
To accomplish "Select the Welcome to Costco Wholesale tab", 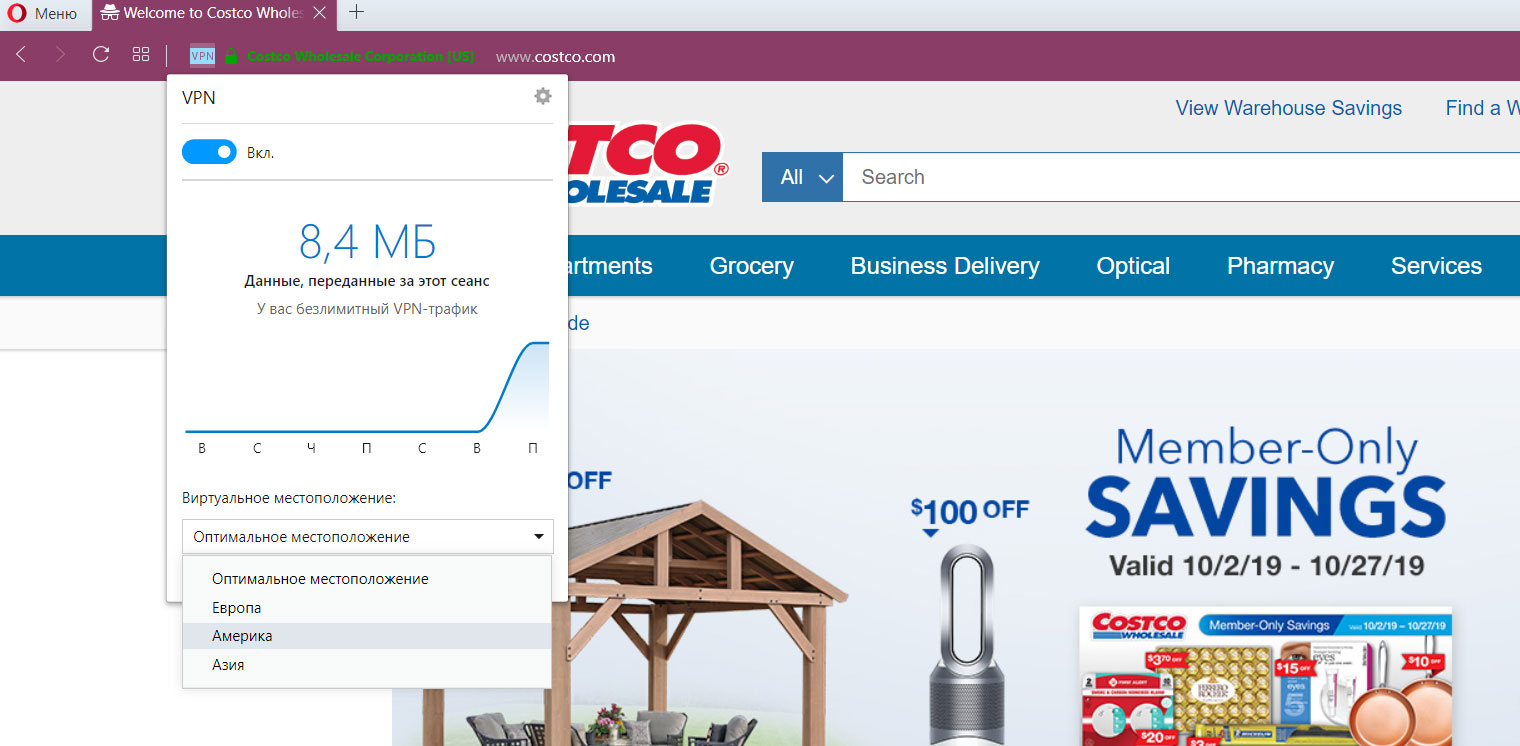I will pos(202,14).
